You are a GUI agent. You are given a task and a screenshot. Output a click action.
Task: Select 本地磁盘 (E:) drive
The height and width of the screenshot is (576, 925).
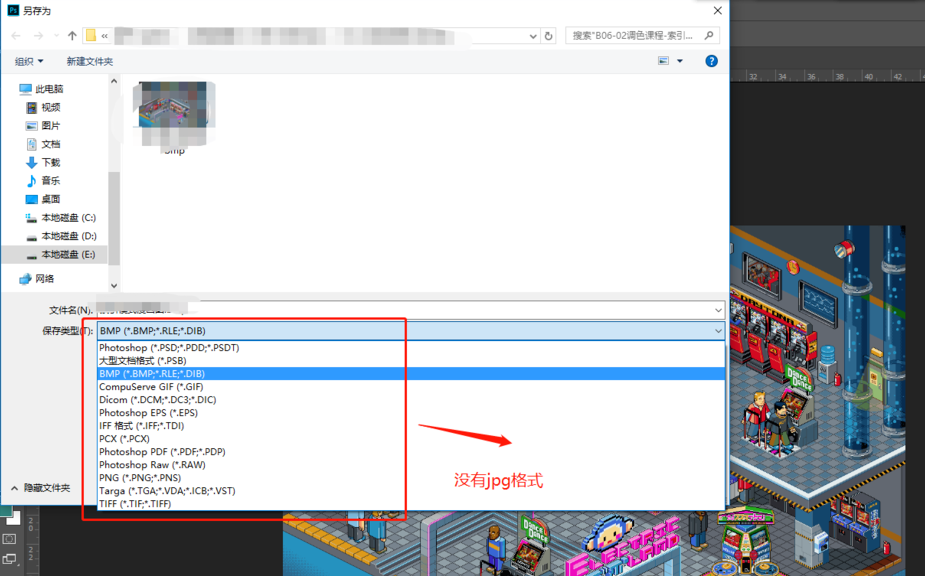coord(60,254)
